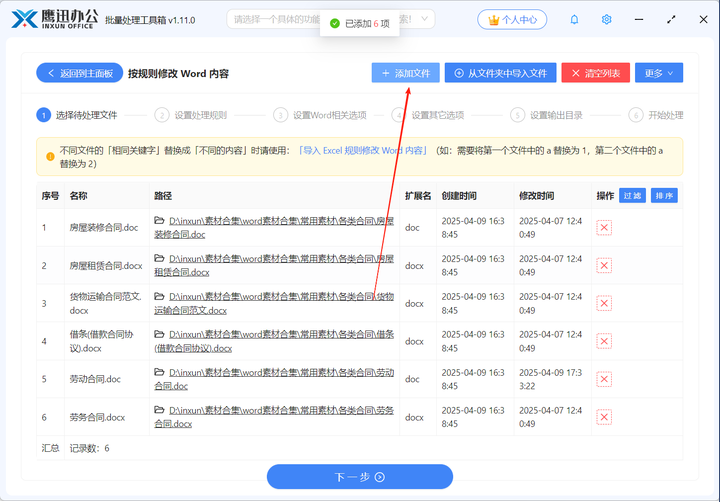Select file name 房屋租赁合同.docx

coord(106,266)
